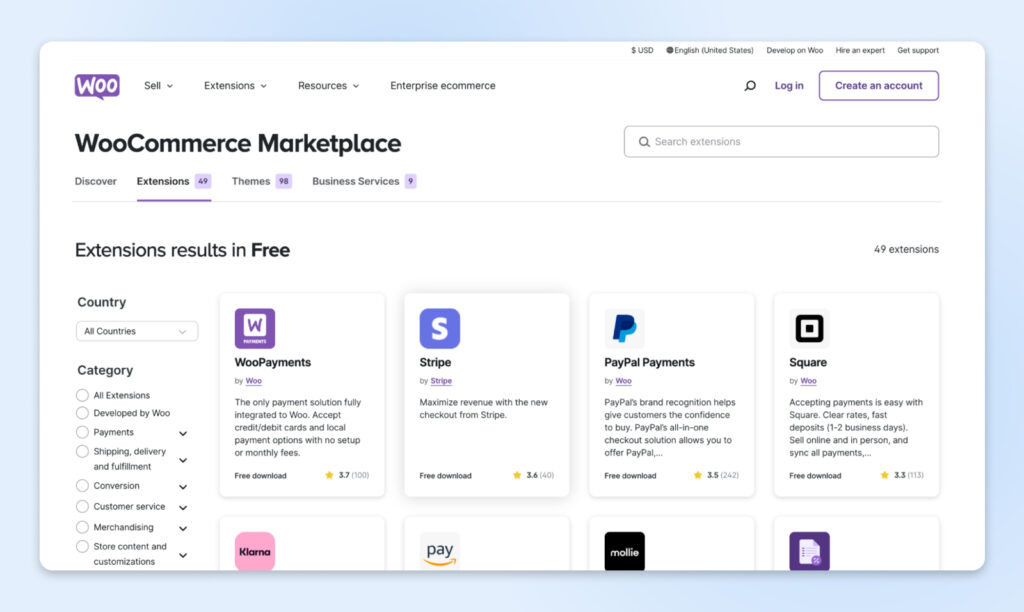Open the Sell navigation dropdown menu
This screenshot has width=1024, height=612.
158,86
